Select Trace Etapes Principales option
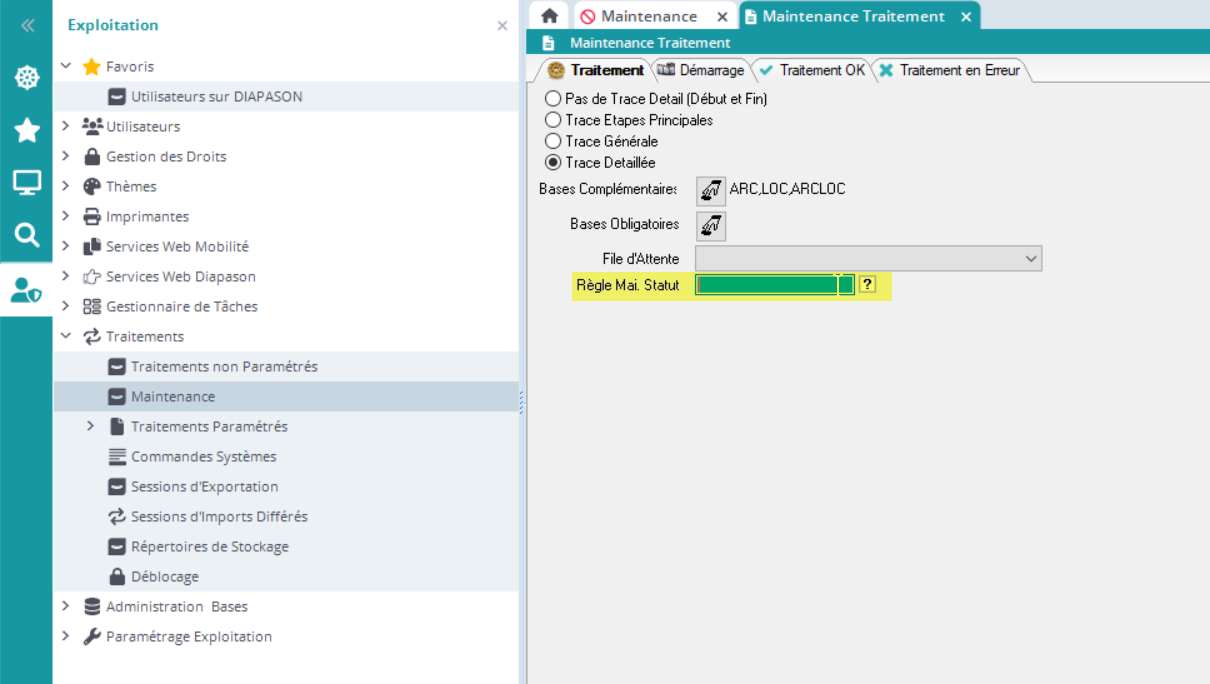Screen dimensions: 1210x684 (x=553, y=120)
